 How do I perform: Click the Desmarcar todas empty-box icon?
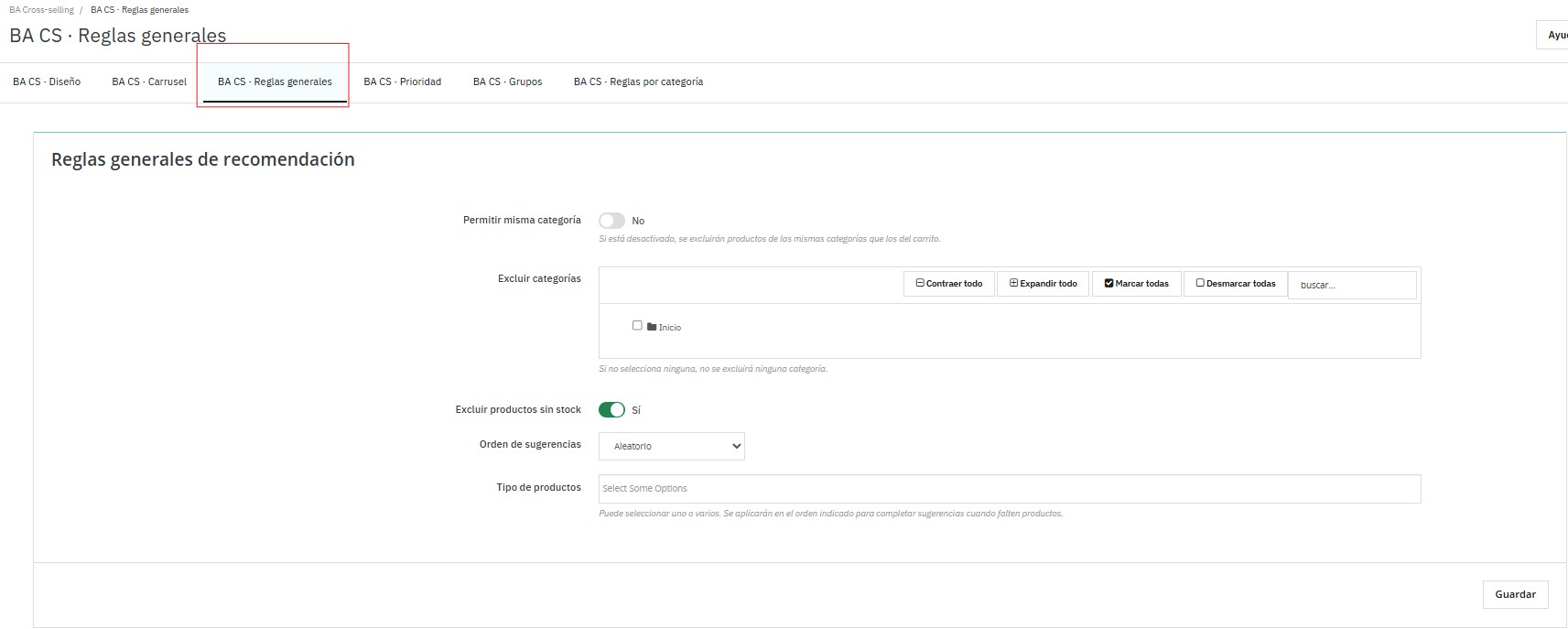(1200, 284)
